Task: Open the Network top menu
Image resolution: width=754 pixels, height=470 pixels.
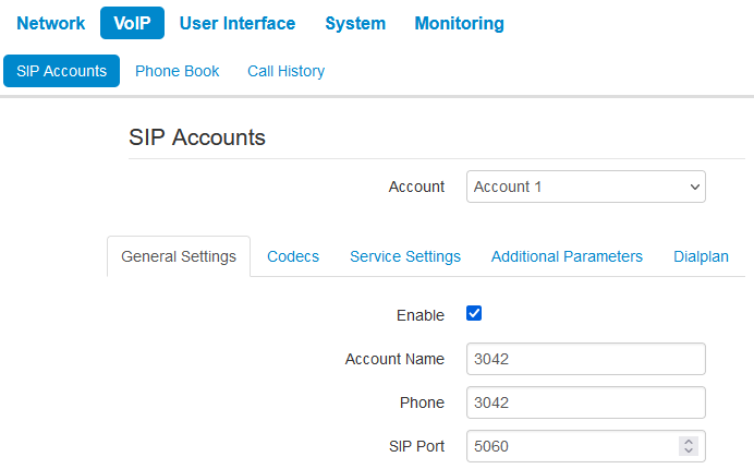Action: point(50,23)
